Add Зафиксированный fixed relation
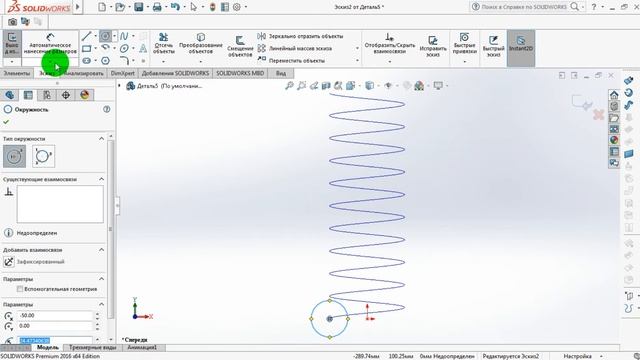Viewport: 640px width, 360px height. pyautogui.click(x=35, y=262)
